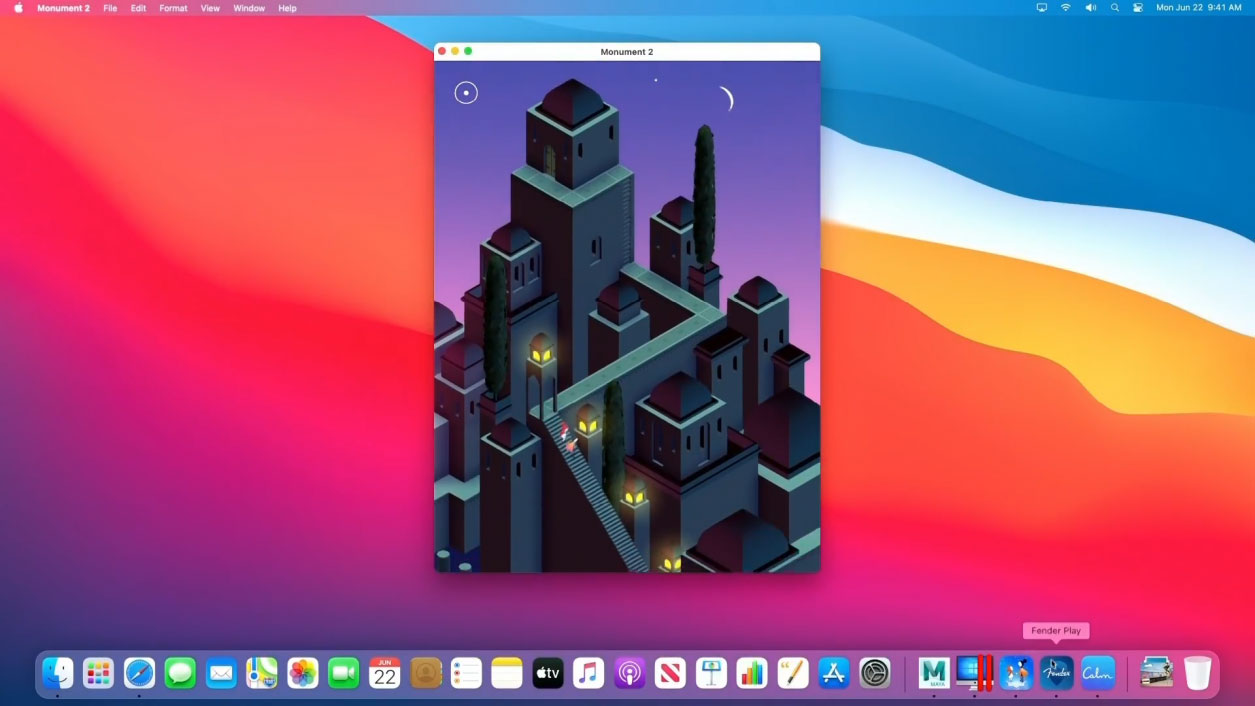
Task: Open the volume control in the menu bar
Action: (x=1090, y=8)
